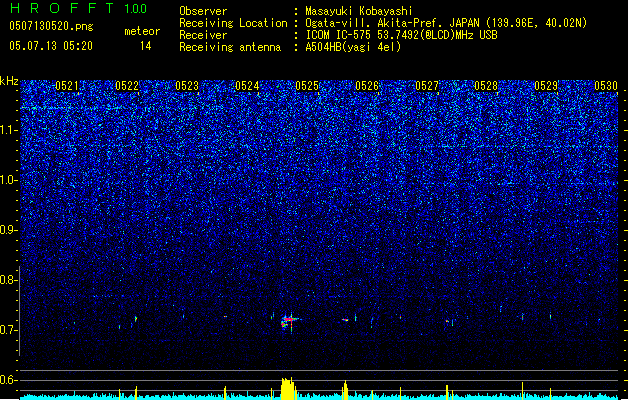Click the Receiver field label
Viewport: 629px width, 400px height.
coord(203,35)
